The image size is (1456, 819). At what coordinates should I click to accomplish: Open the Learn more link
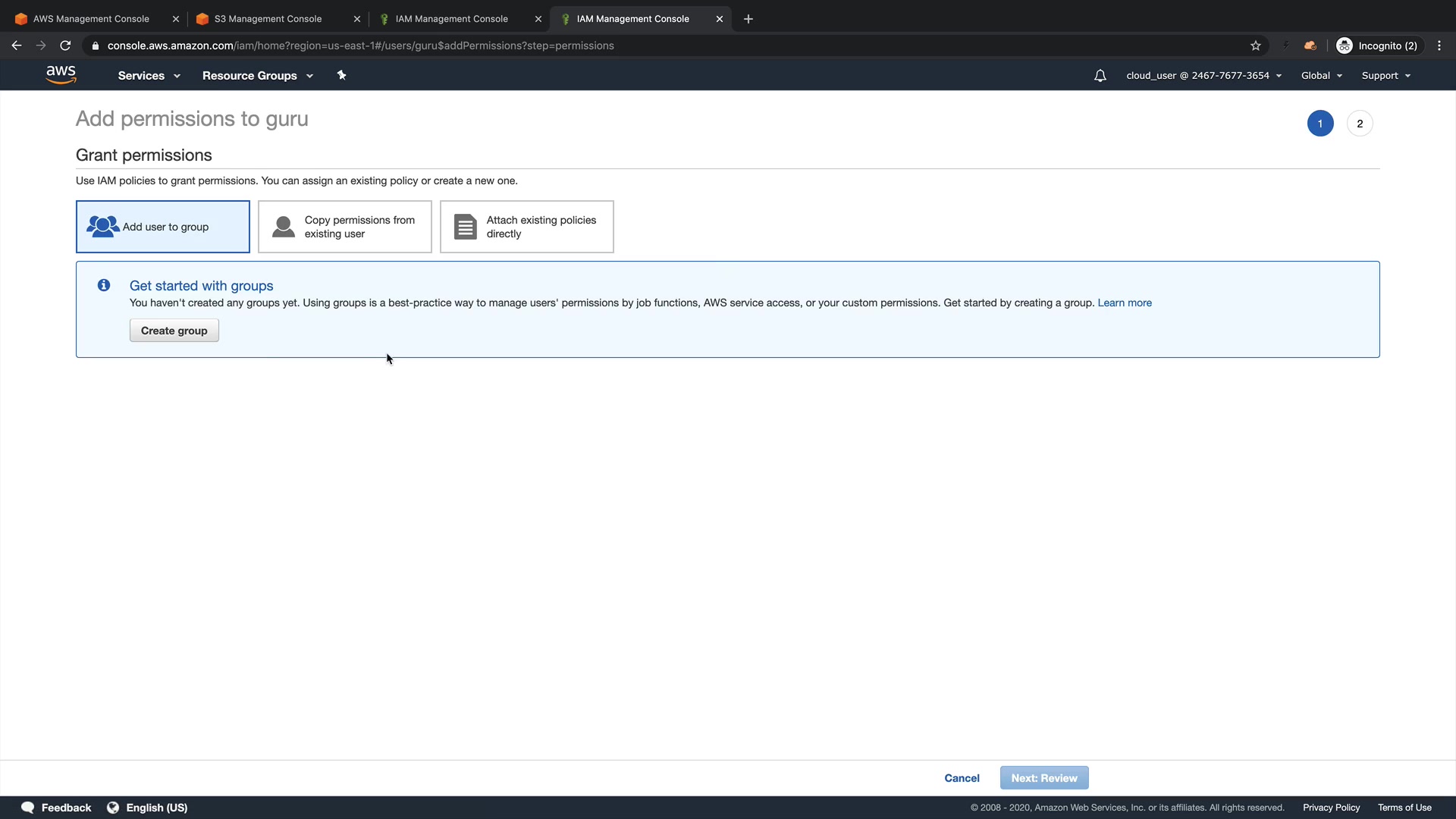[x=1124, y=303]
